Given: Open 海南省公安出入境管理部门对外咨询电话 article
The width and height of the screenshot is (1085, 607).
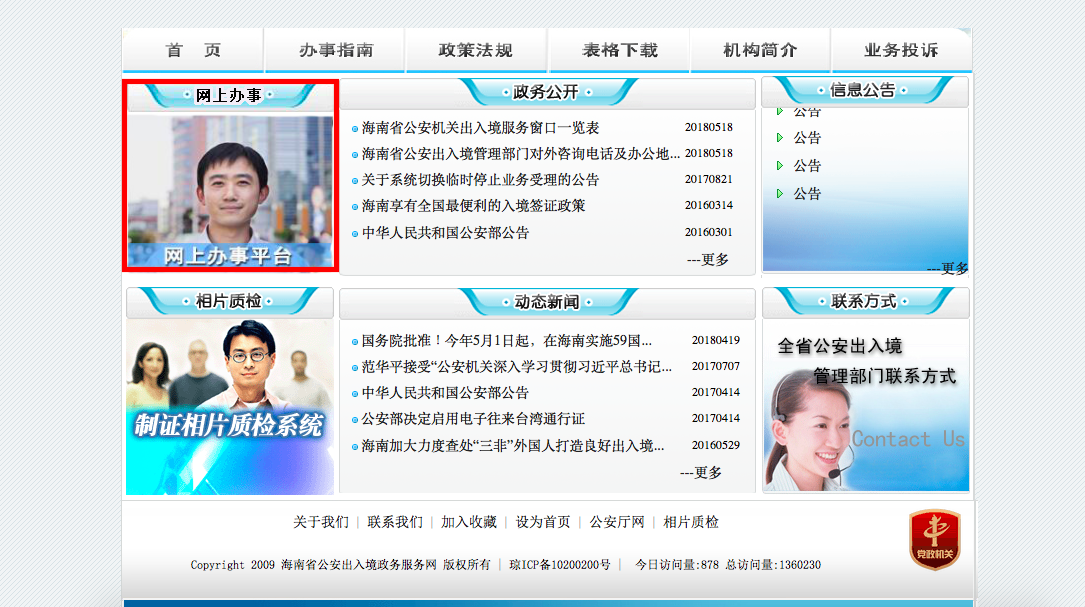Looking at the screenshot, I should coord(520,154).
